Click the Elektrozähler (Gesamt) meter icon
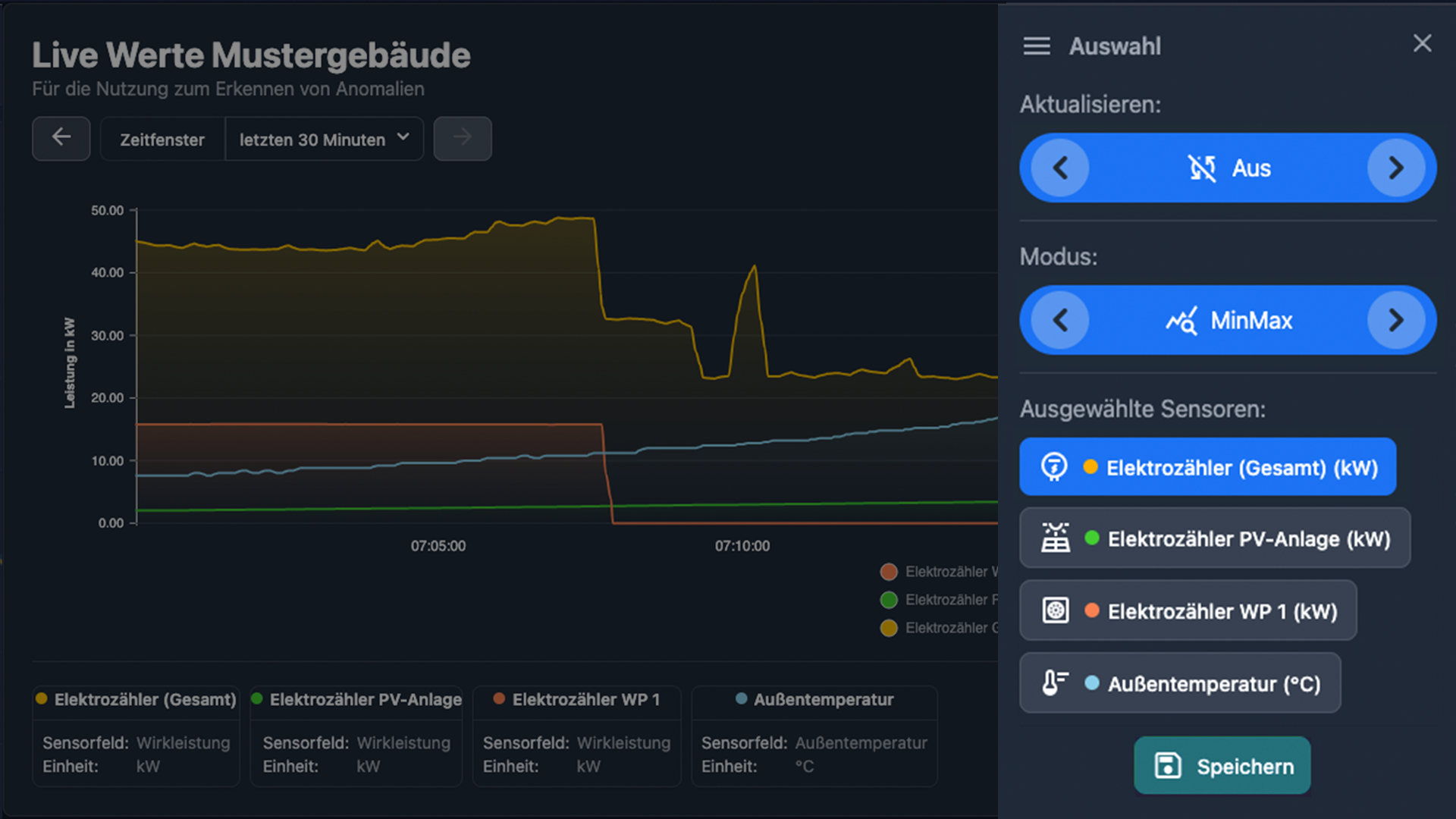 [1054, 467]
